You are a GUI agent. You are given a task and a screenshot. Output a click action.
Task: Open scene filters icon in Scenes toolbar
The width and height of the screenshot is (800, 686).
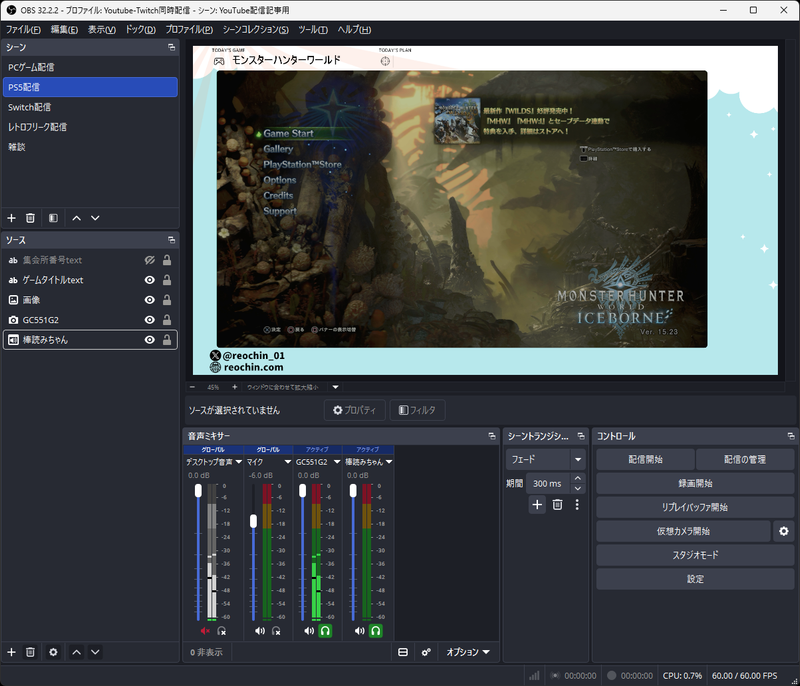tap(53, 218)
